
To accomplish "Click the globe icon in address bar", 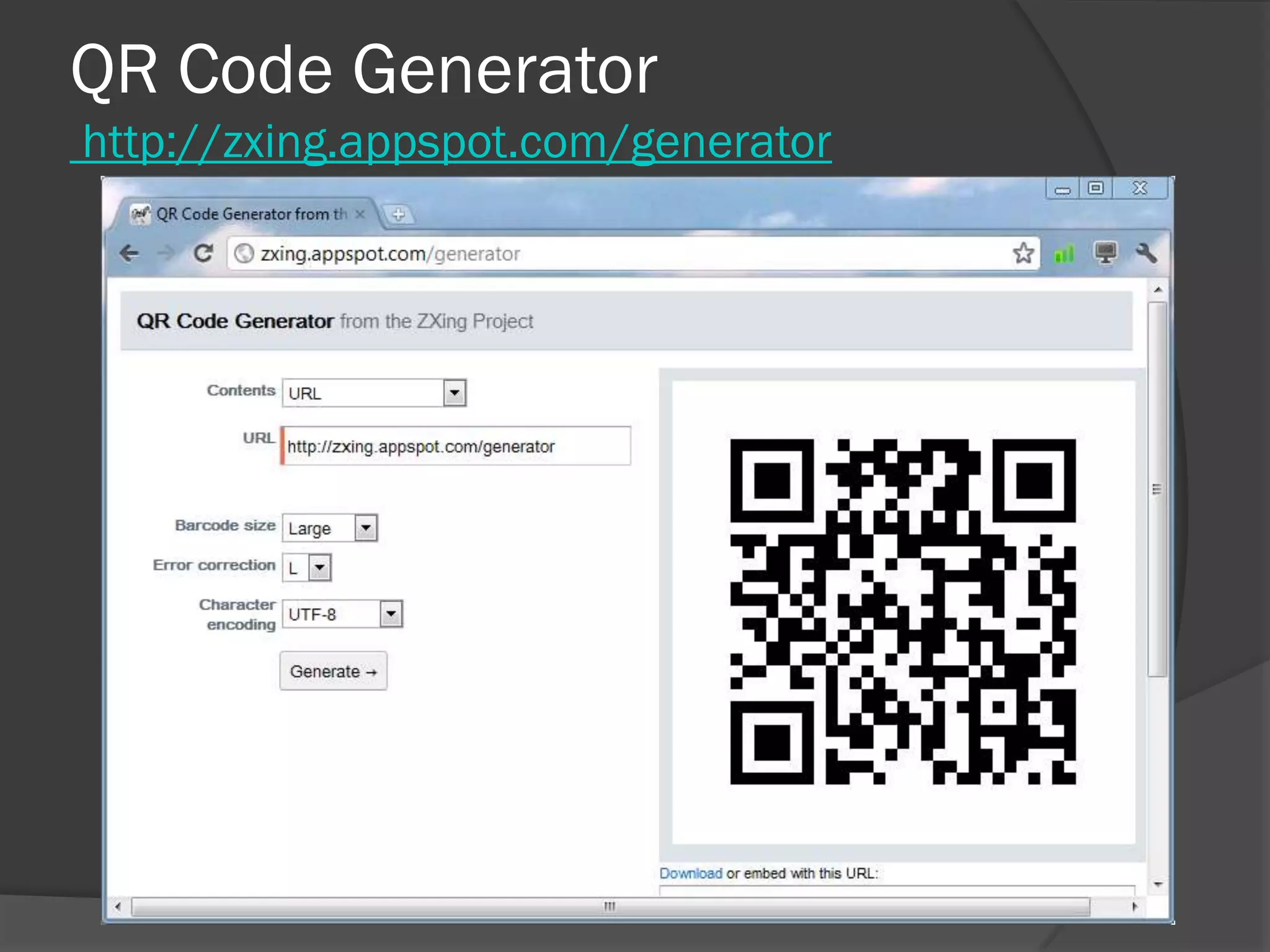I will pyautogui.click(x=244, y=253).
